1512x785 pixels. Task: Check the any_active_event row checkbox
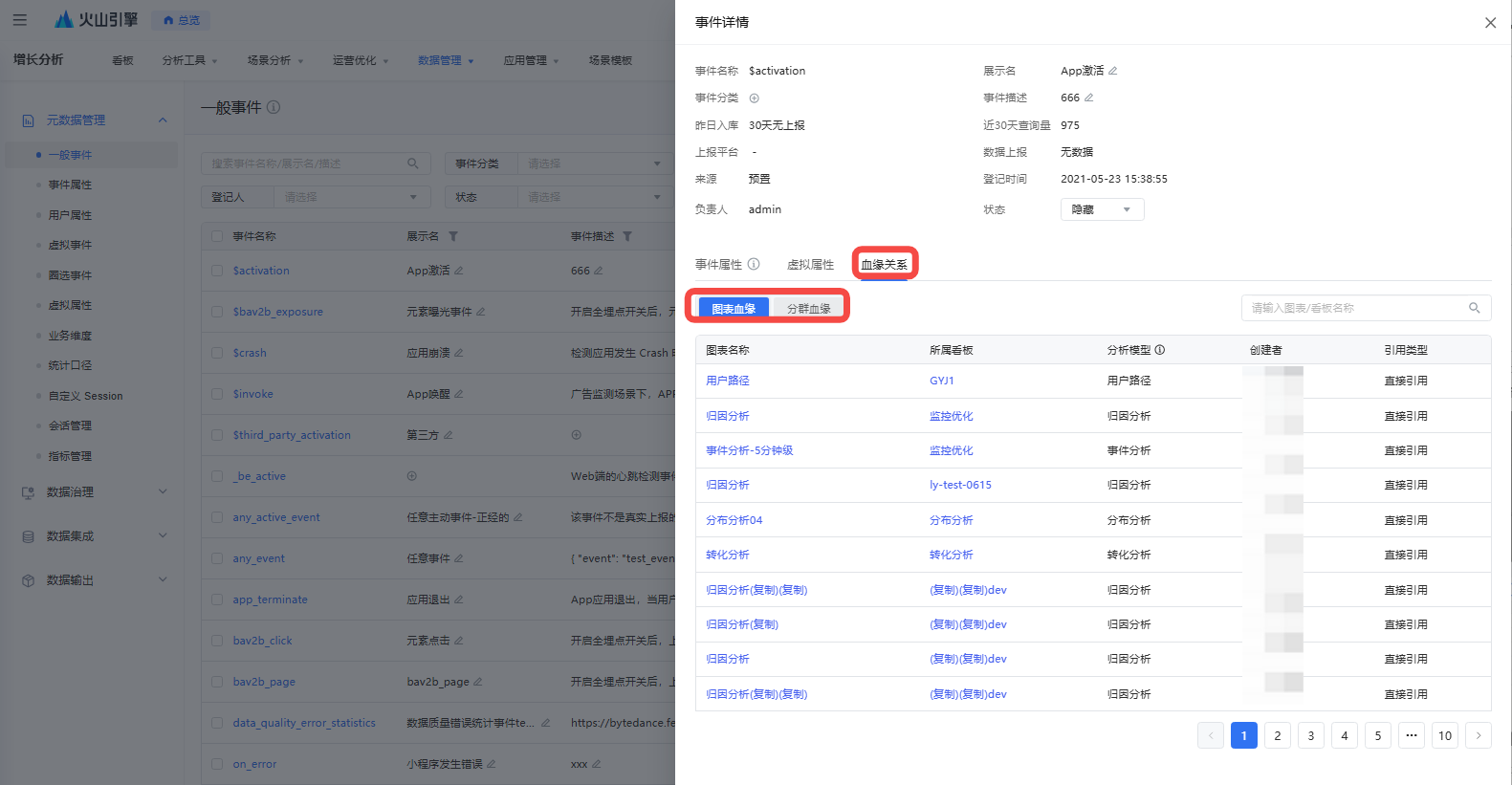pyautogui.click(x=217, y=517)
